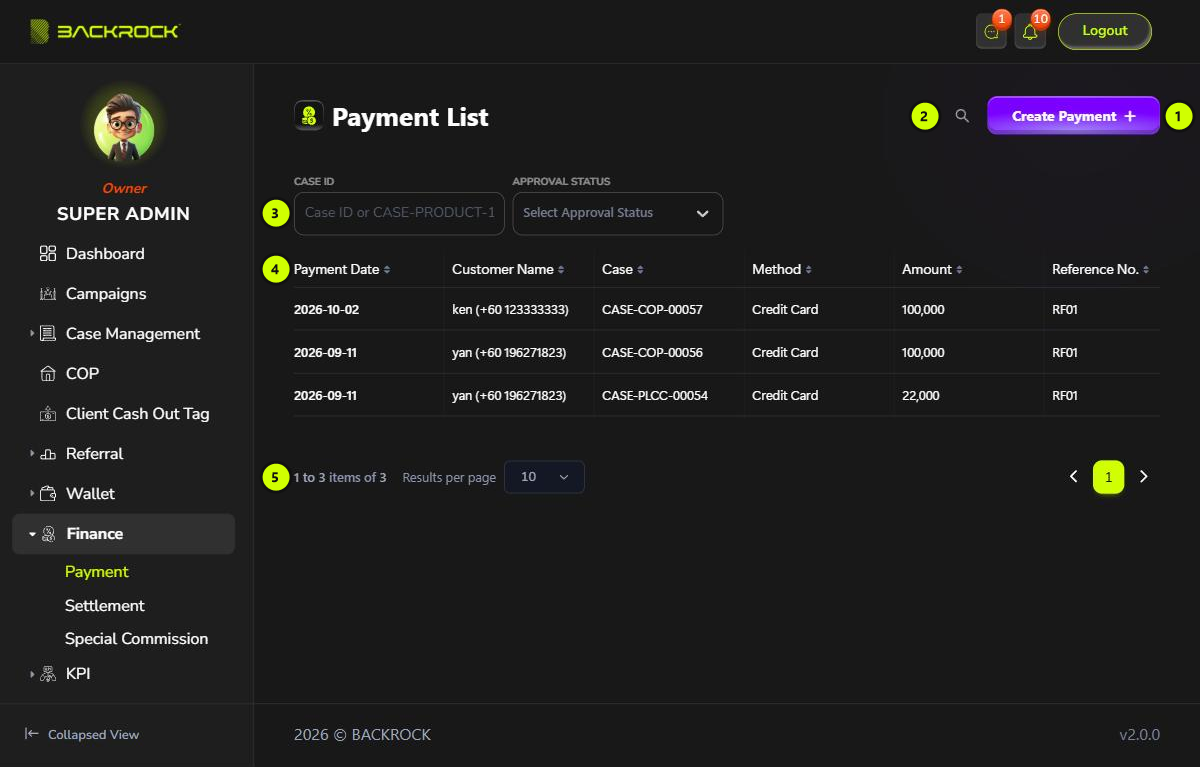
Task: Click Credit Card in CASE-COP-00056 row
Action: click(785, 353)
